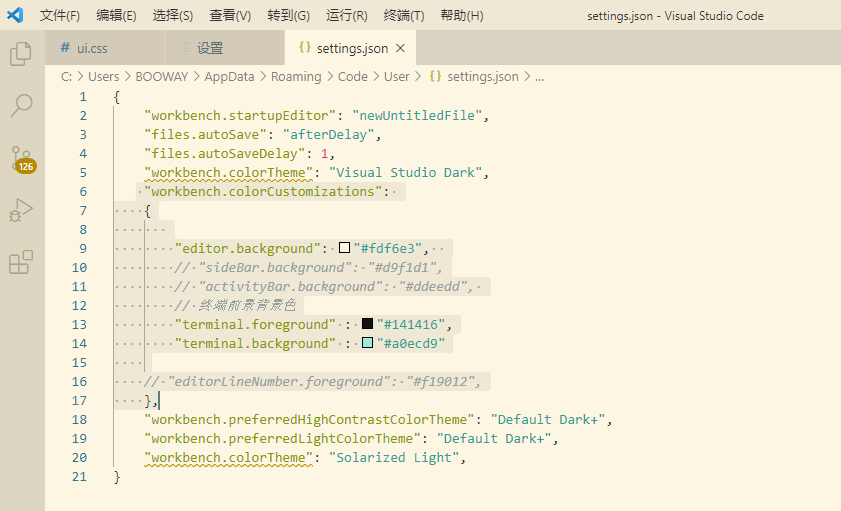Click the VS Code logo icon
The width and height of the screenshot is (841, 511).
[x=15, y=15]
